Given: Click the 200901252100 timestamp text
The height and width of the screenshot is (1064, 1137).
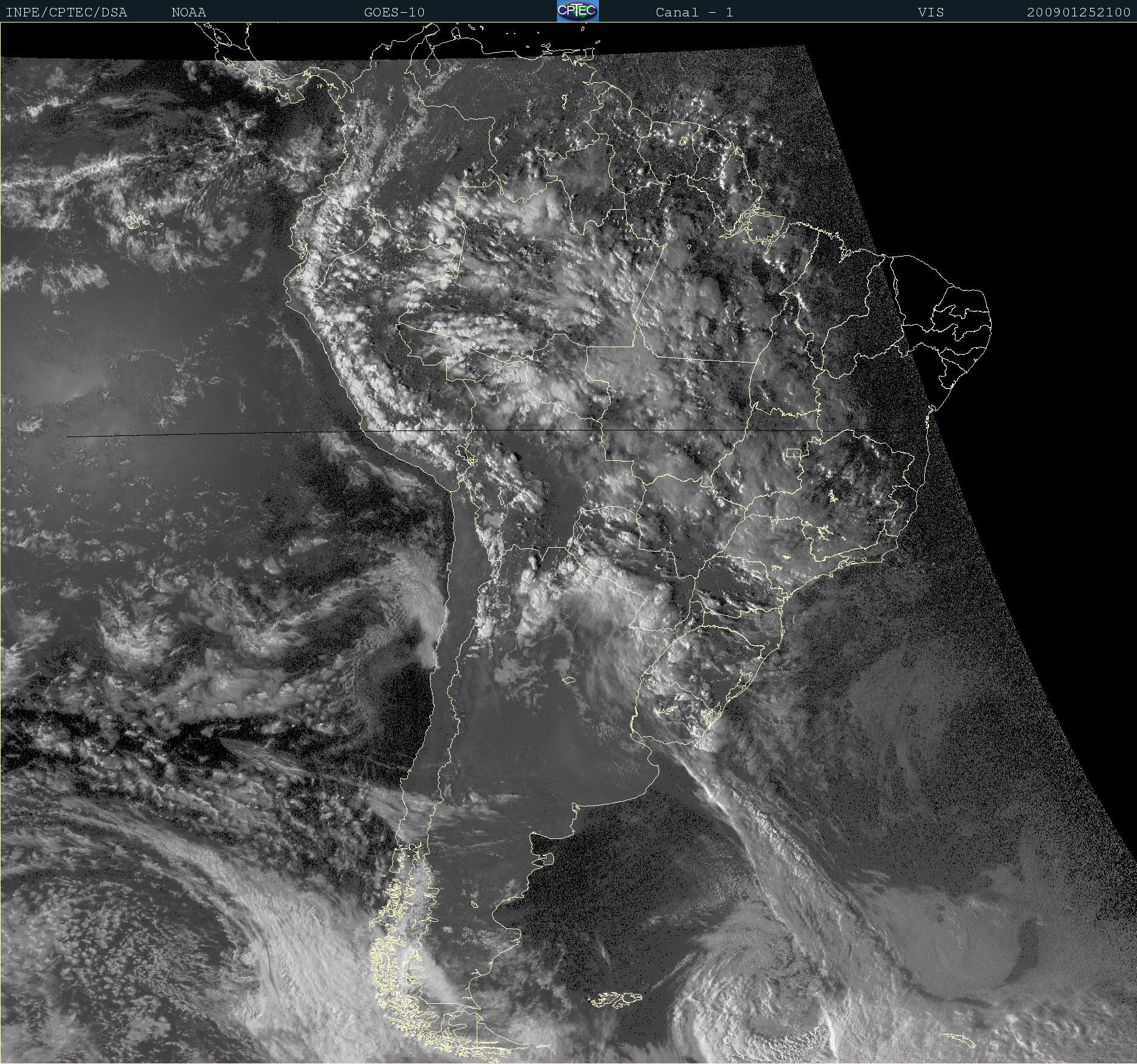Looking at the screenshot, I should 1079,13.
